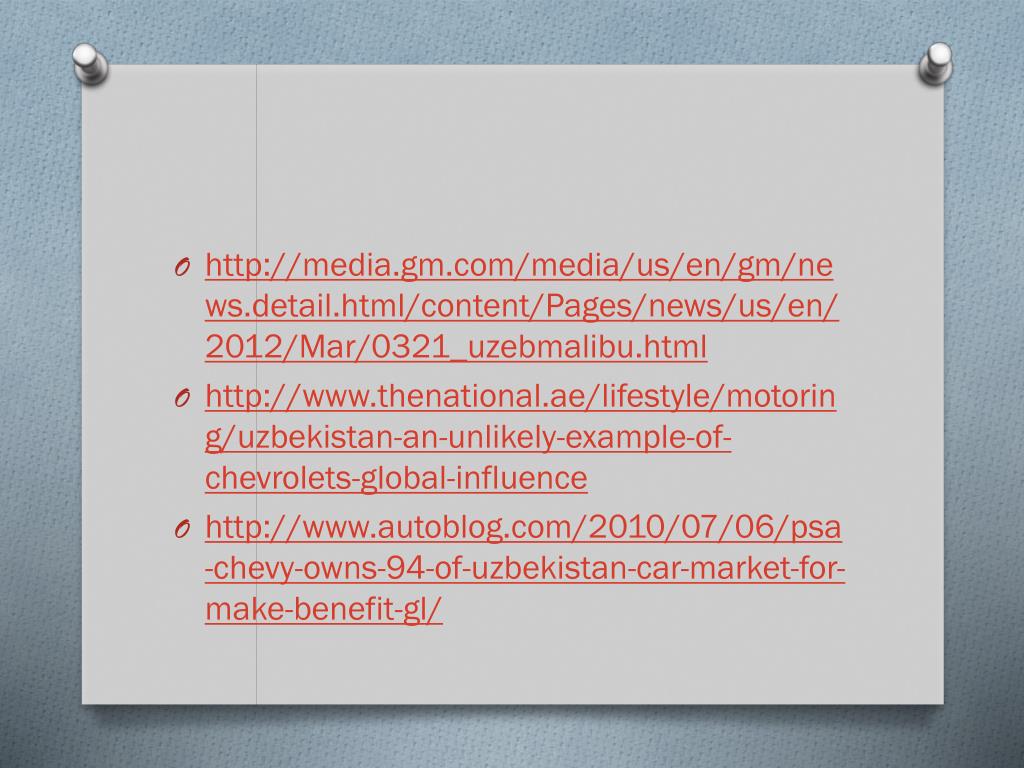The width and height of the screenshot is (1024, 768).
Task: Click the top-left silver pushpin
Action: [x=90, y=64]
